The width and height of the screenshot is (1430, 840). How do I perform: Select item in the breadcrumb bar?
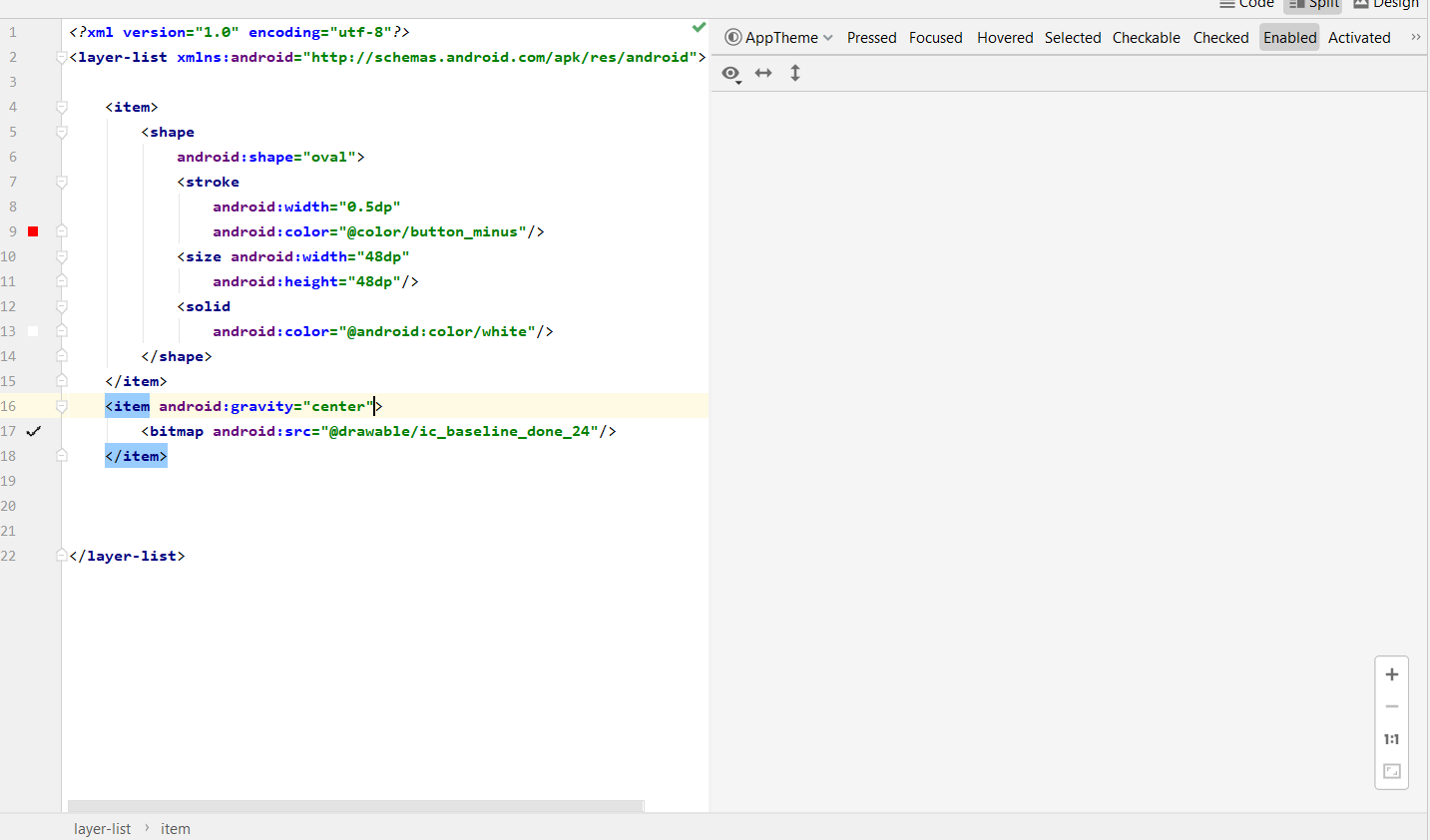[176, 829]
